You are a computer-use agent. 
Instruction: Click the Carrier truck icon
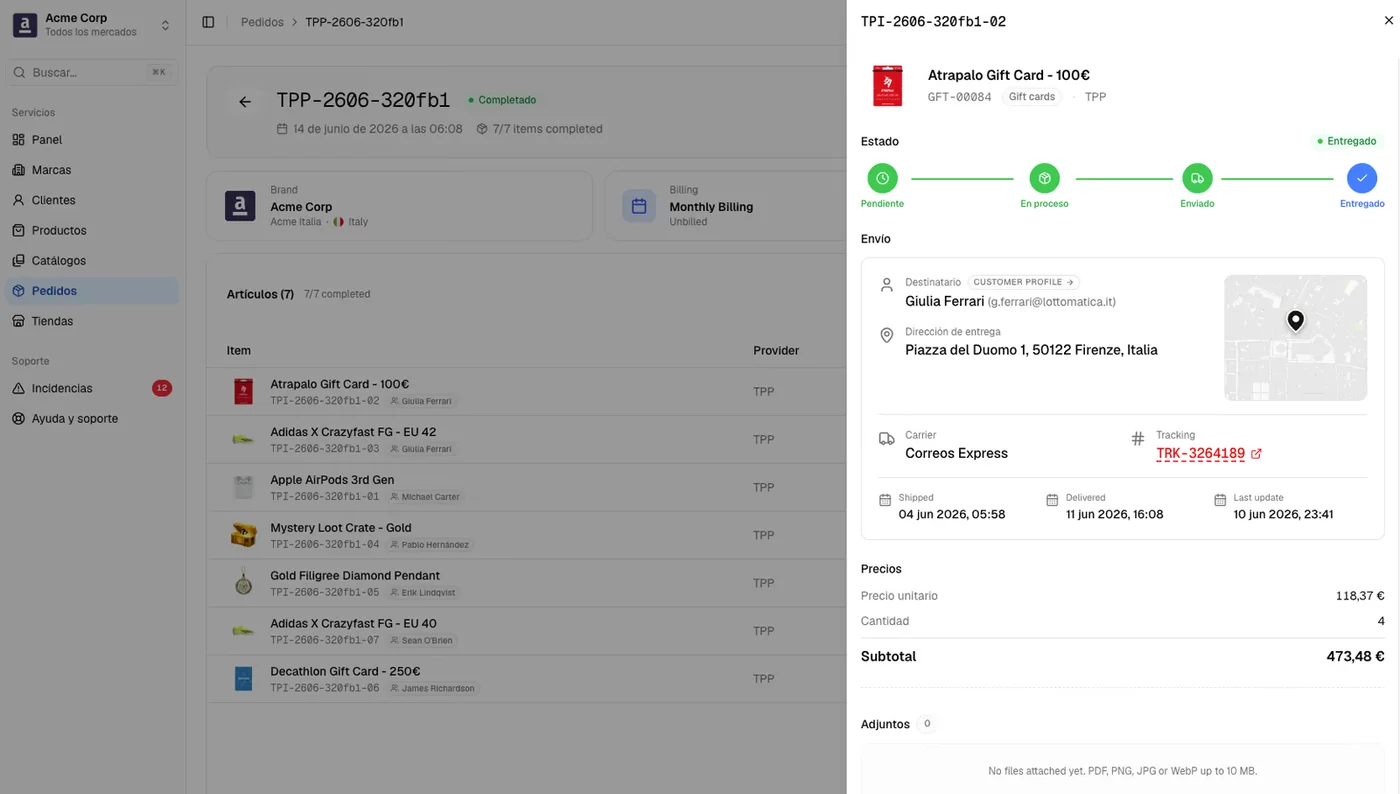(886, 438)
